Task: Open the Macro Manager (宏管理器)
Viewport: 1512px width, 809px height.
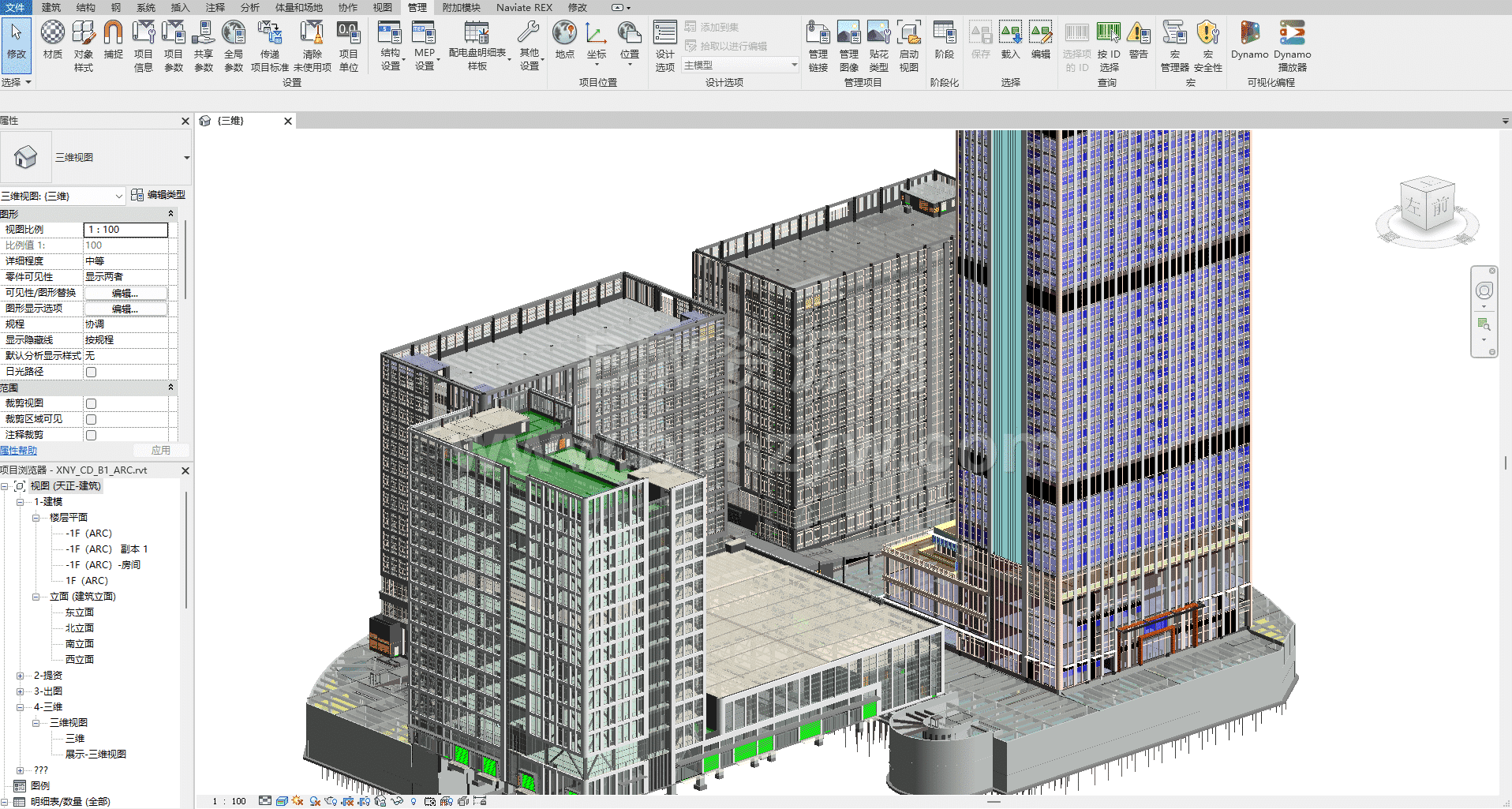Action: point(1174,46)
